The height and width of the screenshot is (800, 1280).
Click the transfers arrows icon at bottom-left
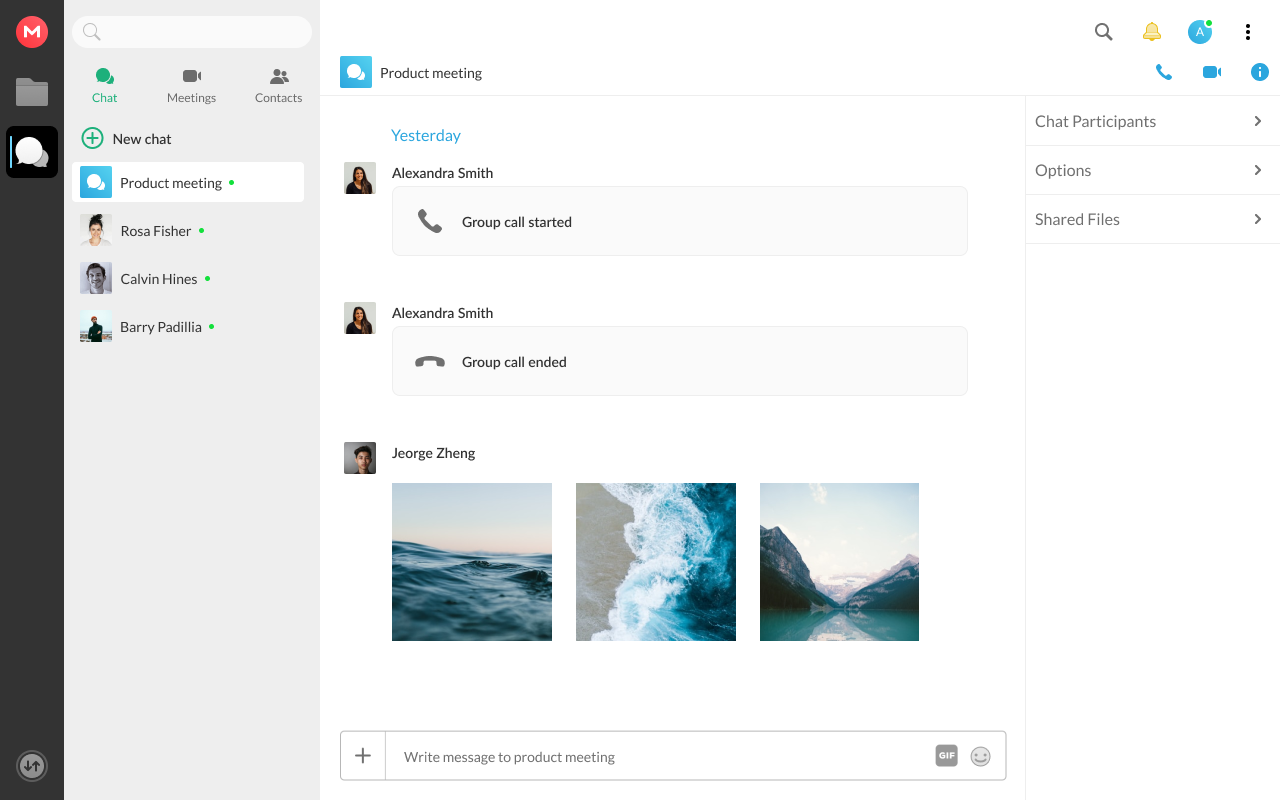pyautogui.click(x=32, y=766)
